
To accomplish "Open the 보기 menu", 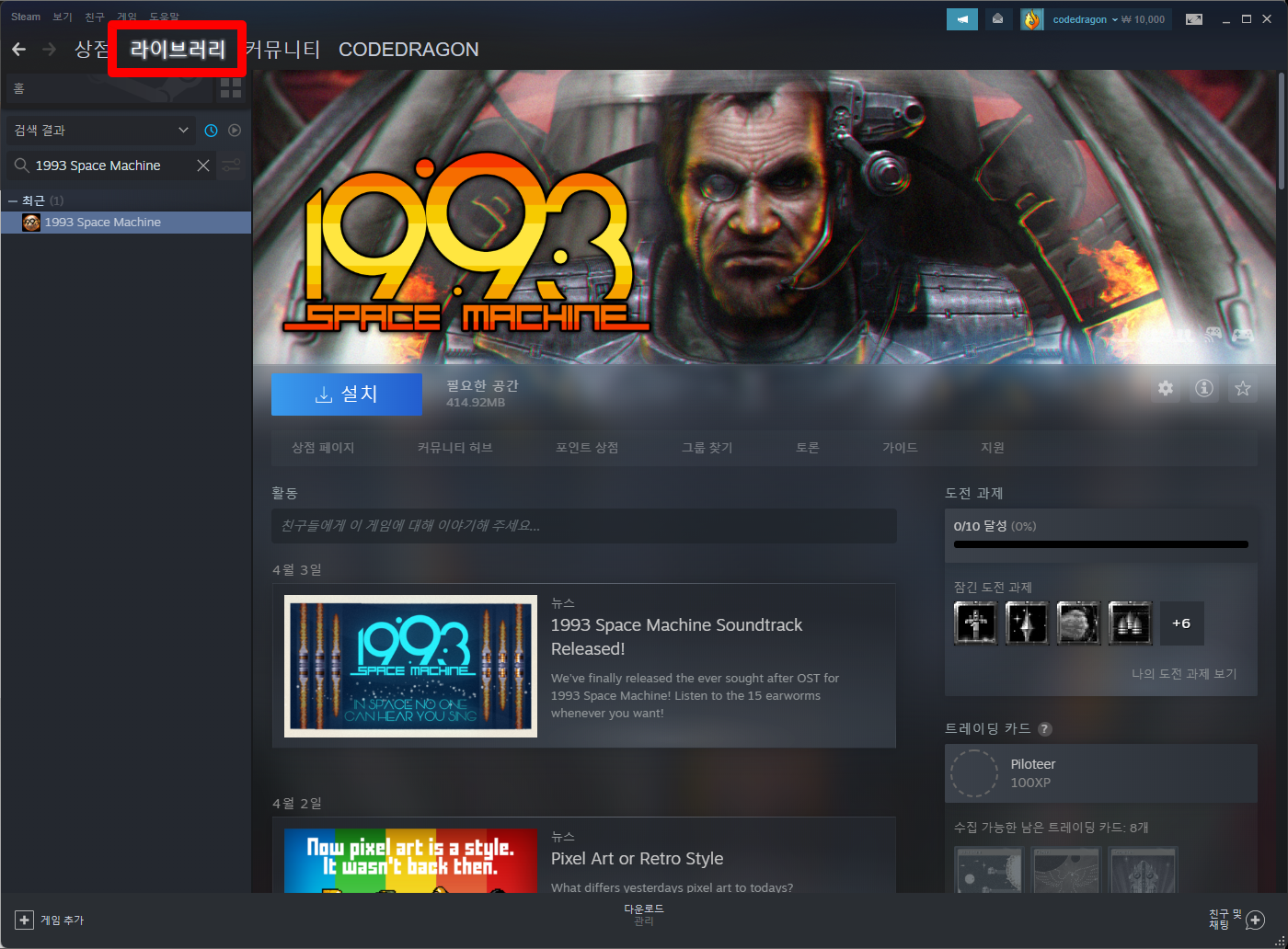I will 63,17.
